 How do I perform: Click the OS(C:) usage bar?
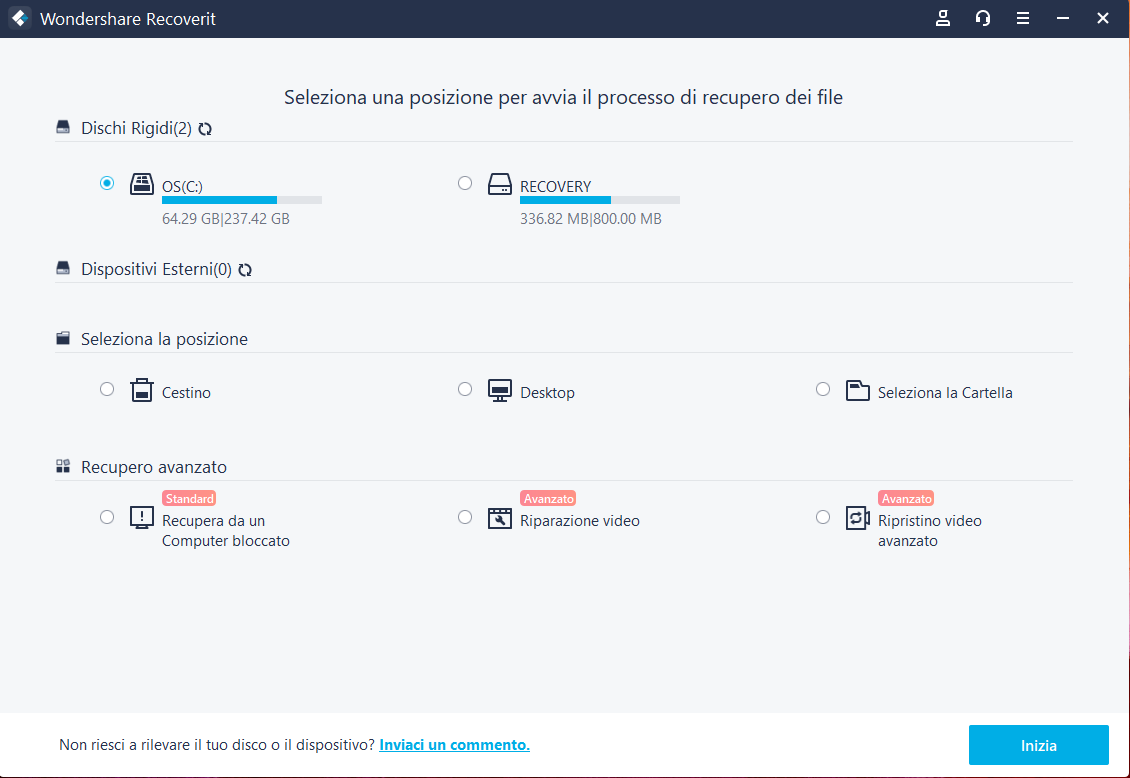click(x=241, y=200)
